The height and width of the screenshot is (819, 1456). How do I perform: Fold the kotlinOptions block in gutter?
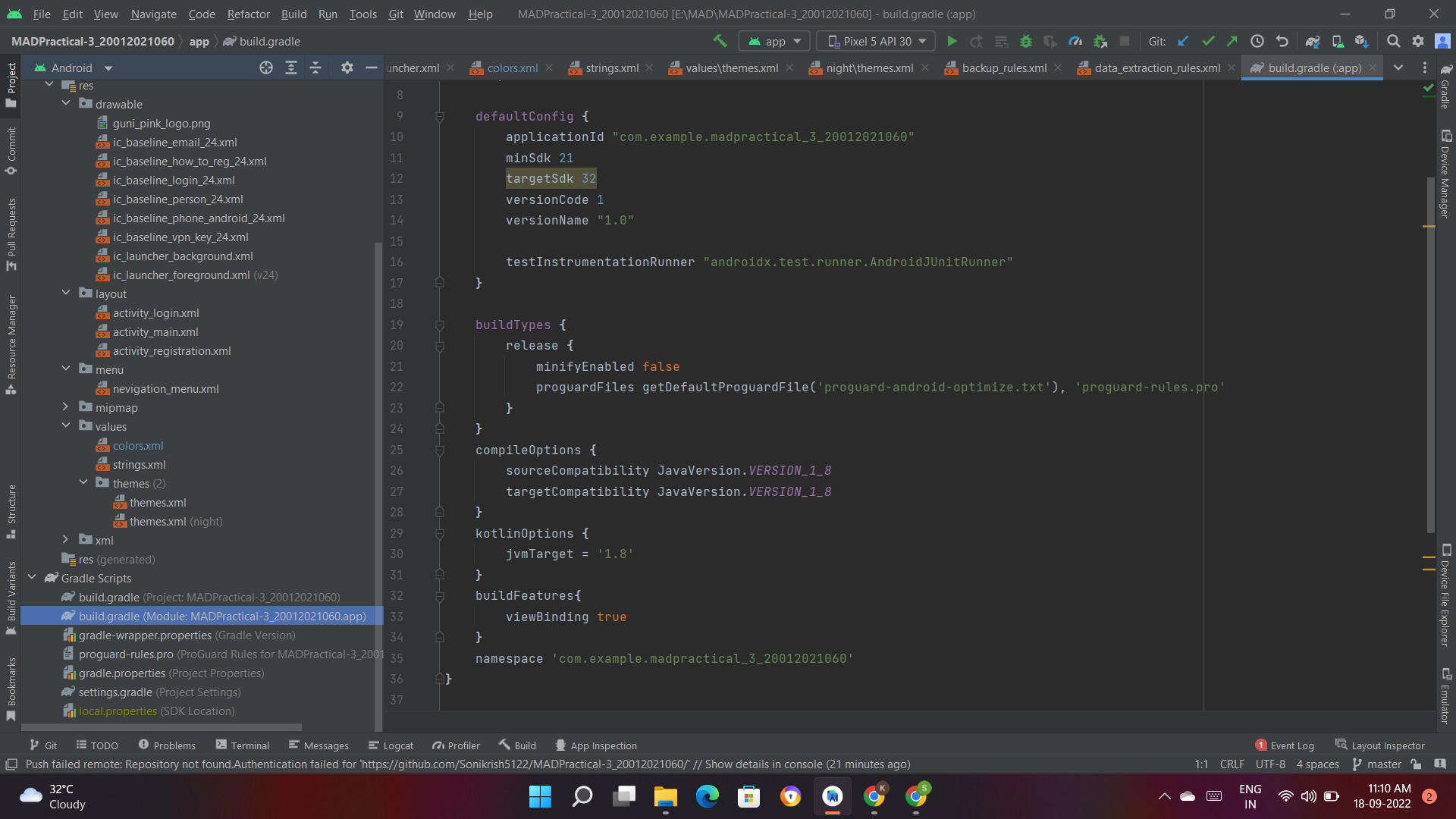click(439, 533)
